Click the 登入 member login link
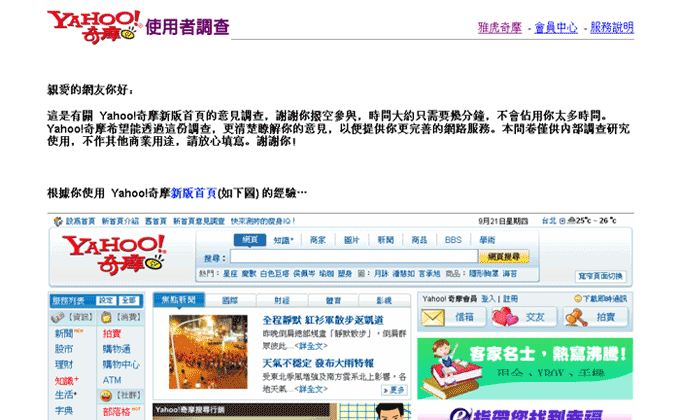The height and width of the screenshot is (420, 680). [x=488, y=299]
